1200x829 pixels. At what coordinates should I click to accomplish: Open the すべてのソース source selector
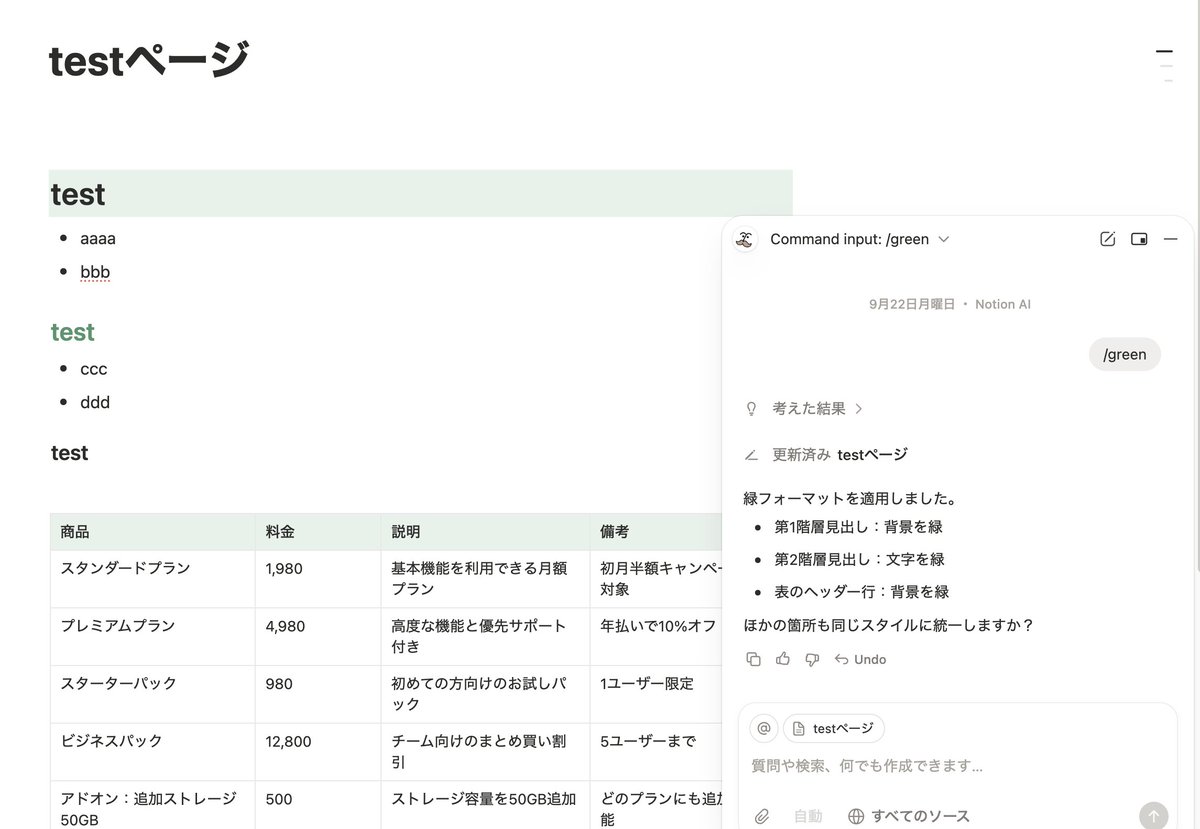point(916,815)
